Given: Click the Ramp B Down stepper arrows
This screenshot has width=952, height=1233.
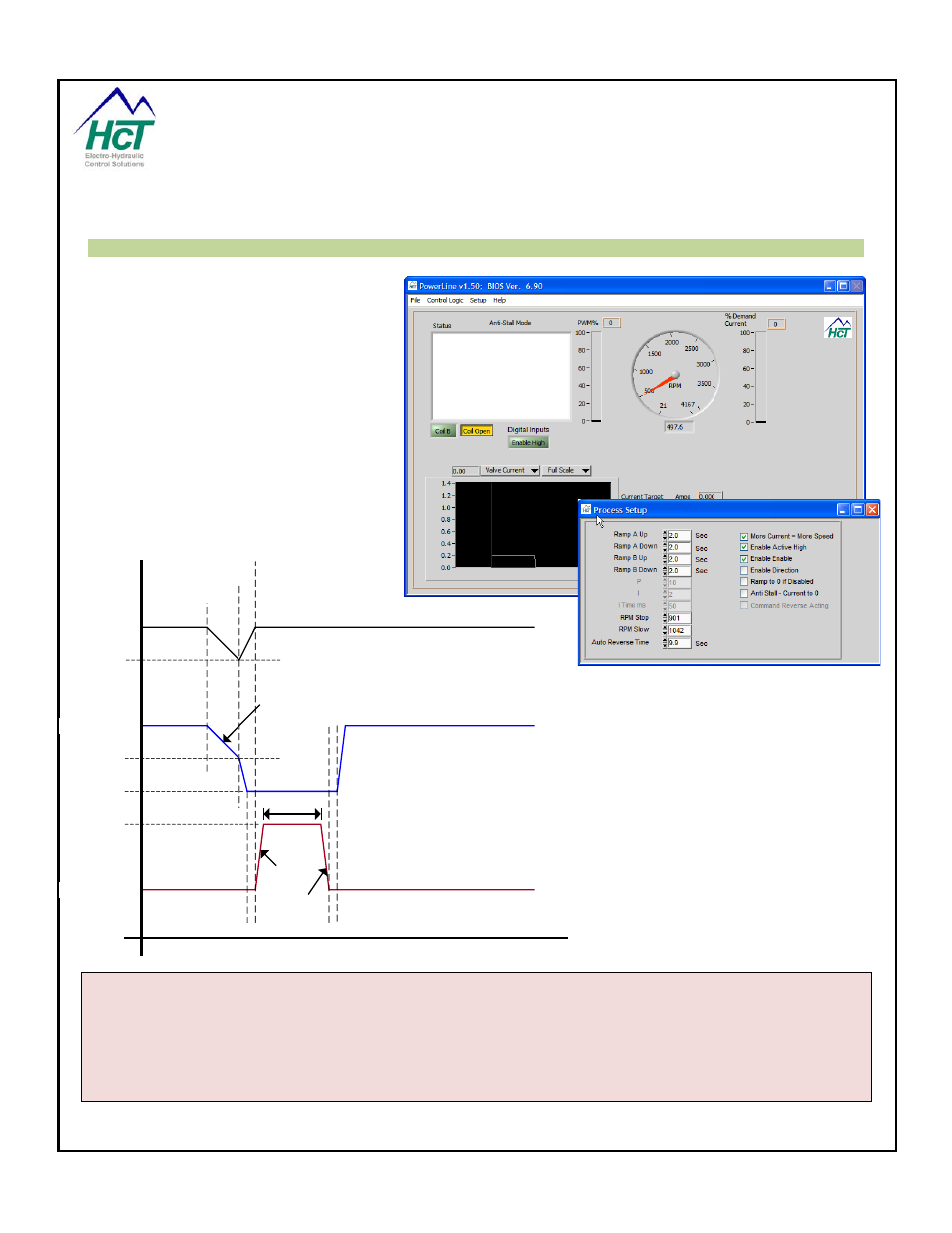Looking at the screenshot, I should coord(665,570).
